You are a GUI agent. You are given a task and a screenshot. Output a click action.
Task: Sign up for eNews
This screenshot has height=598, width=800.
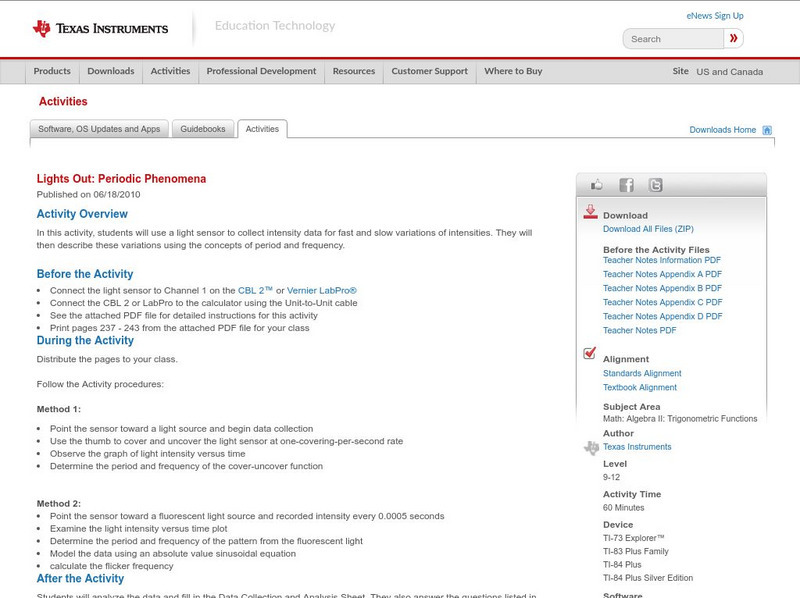coord(714,15)
